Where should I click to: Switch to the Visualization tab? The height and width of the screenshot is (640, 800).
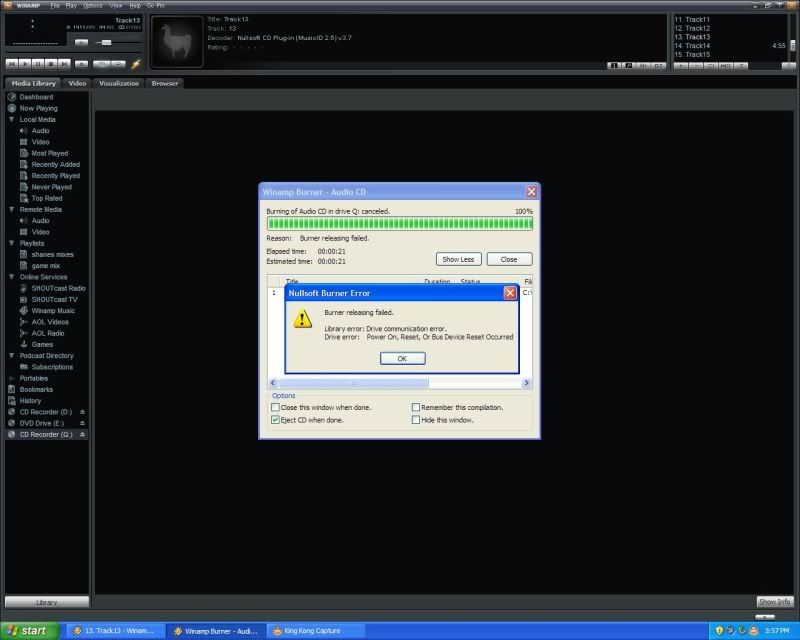[119, 83]
